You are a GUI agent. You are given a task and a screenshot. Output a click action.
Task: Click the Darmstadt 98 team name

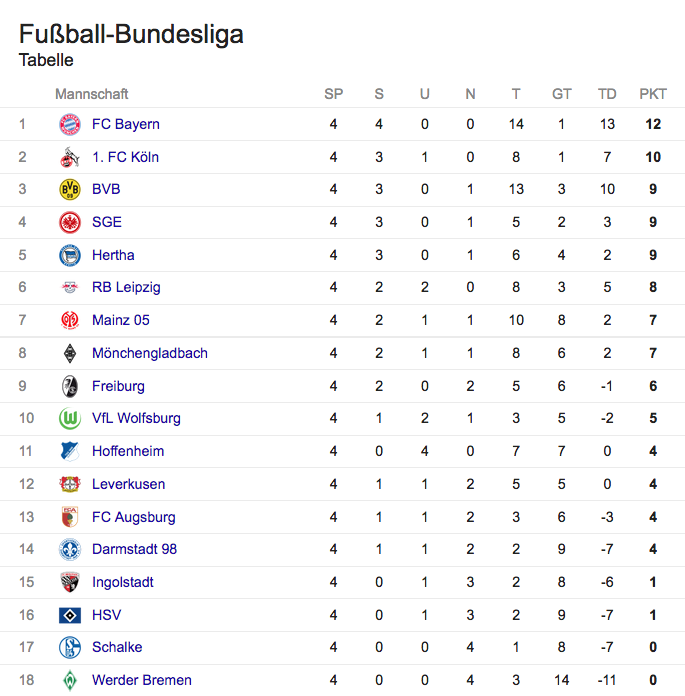(x=134, y=550)
